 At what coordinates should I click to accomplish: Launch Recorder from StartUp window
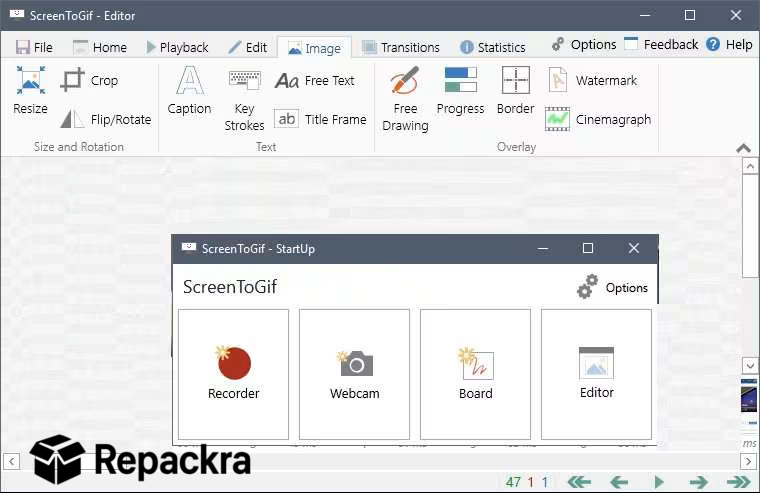pos(233,374)
